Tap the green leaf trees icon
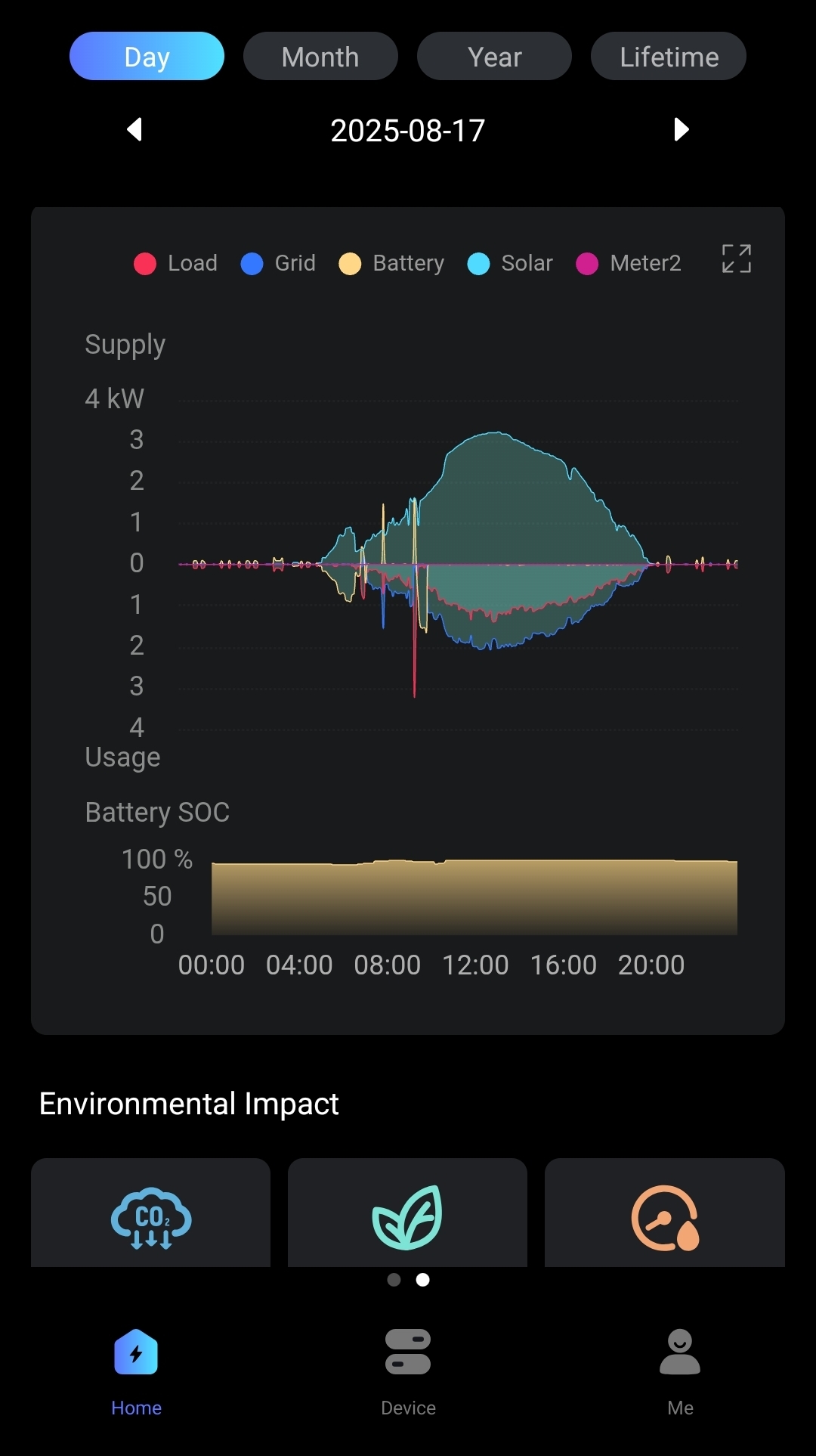This screenshot has width=816, height=1456. pos(407,1217)
